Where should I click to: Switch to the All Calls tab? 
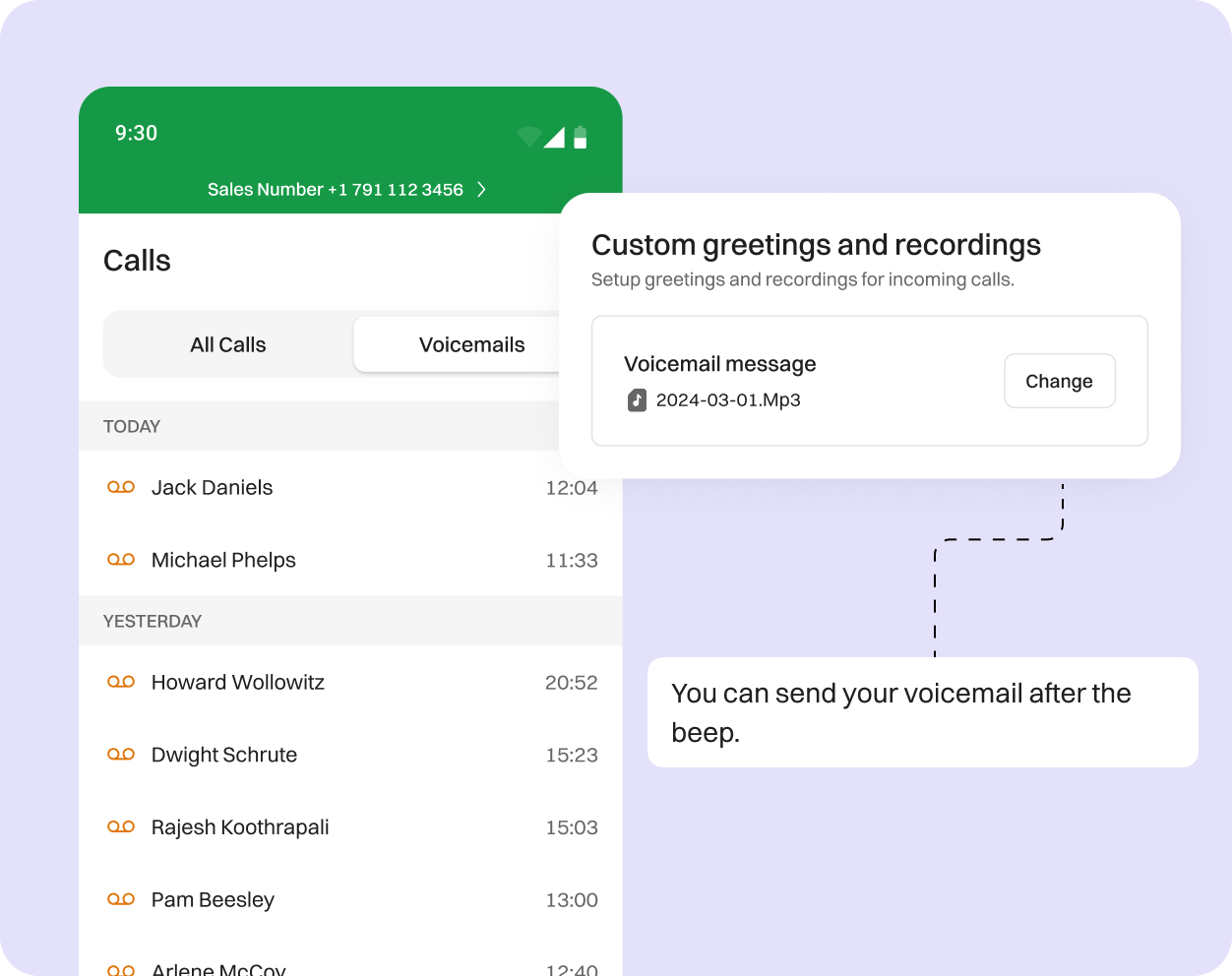pos(228,344)
